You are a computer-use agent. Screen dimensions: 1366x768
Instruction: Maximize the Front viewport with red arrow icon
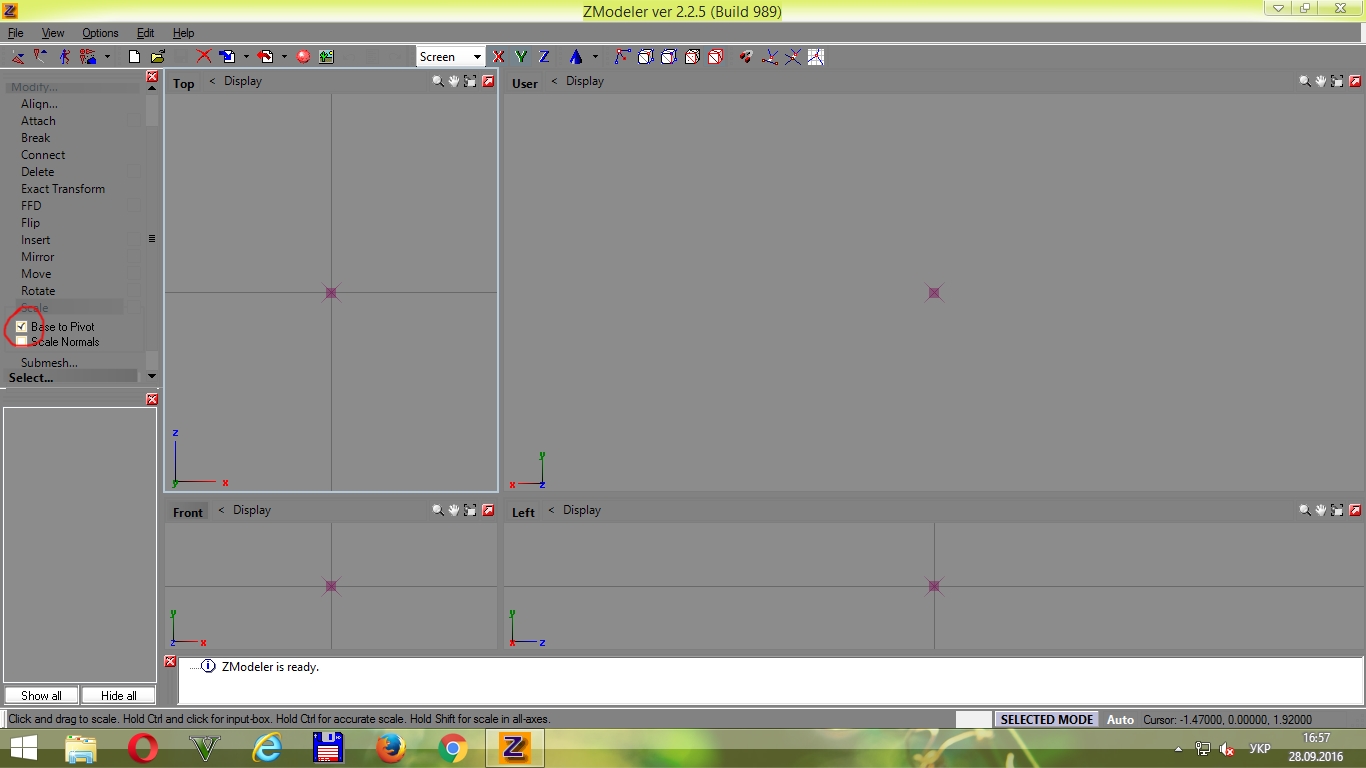pos(488,510)
